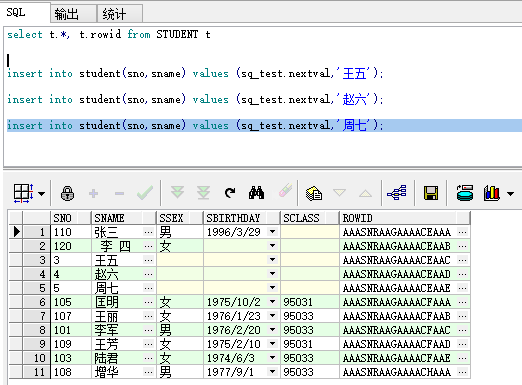The image size is (522, 385).
Task: Expand the chart options dropdown arrow
Action: click(x=510, y=194)
